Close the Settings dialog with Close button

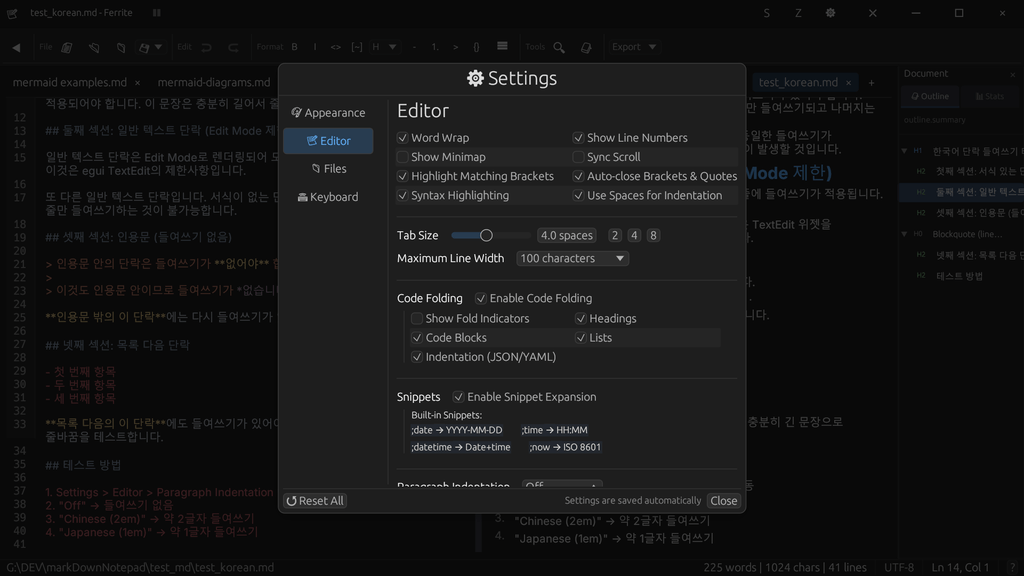click(x=723, y=500)
